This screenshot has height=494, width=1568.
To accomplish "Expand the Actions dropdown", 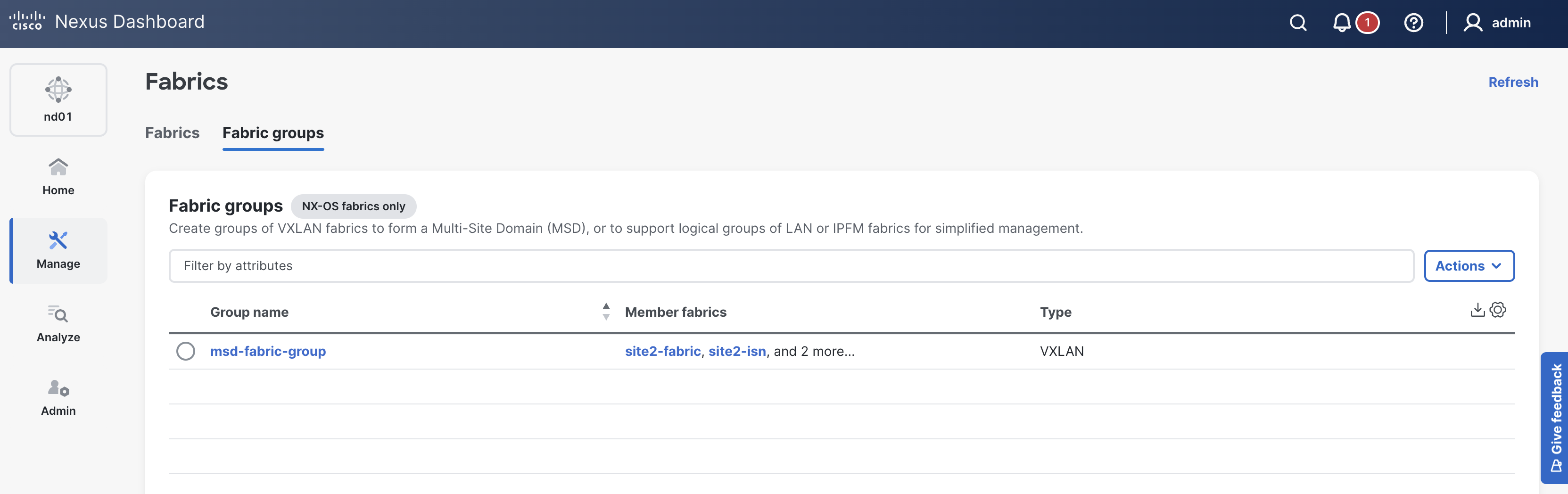I will (1469, 266).
